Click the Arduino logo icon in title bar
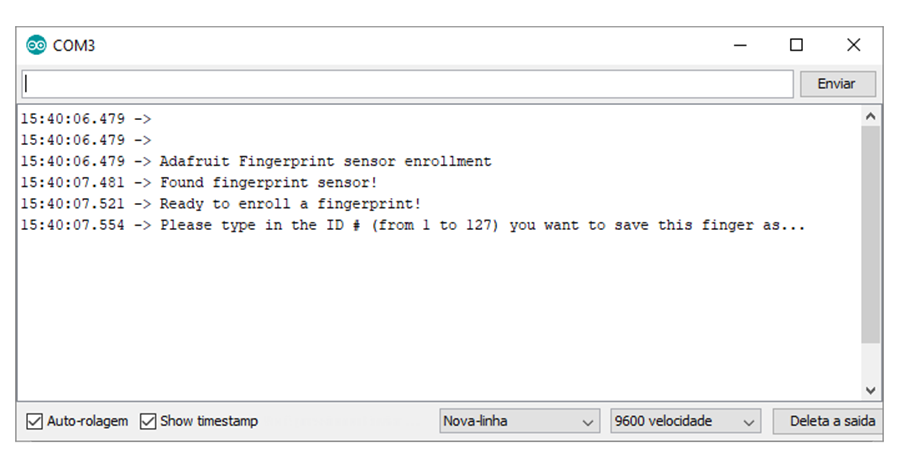The width and height of the screenshot is (900, 467). [x=37, y=45]
